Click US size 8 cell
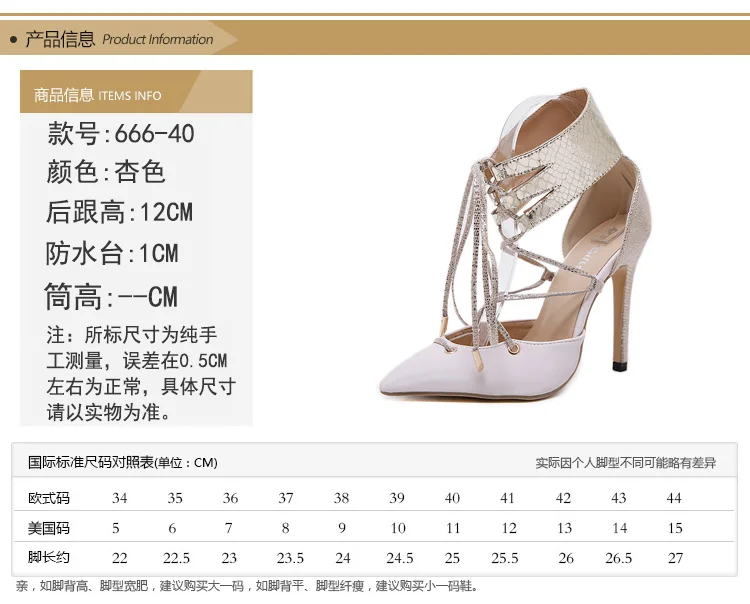 click(x=286, y=528)
